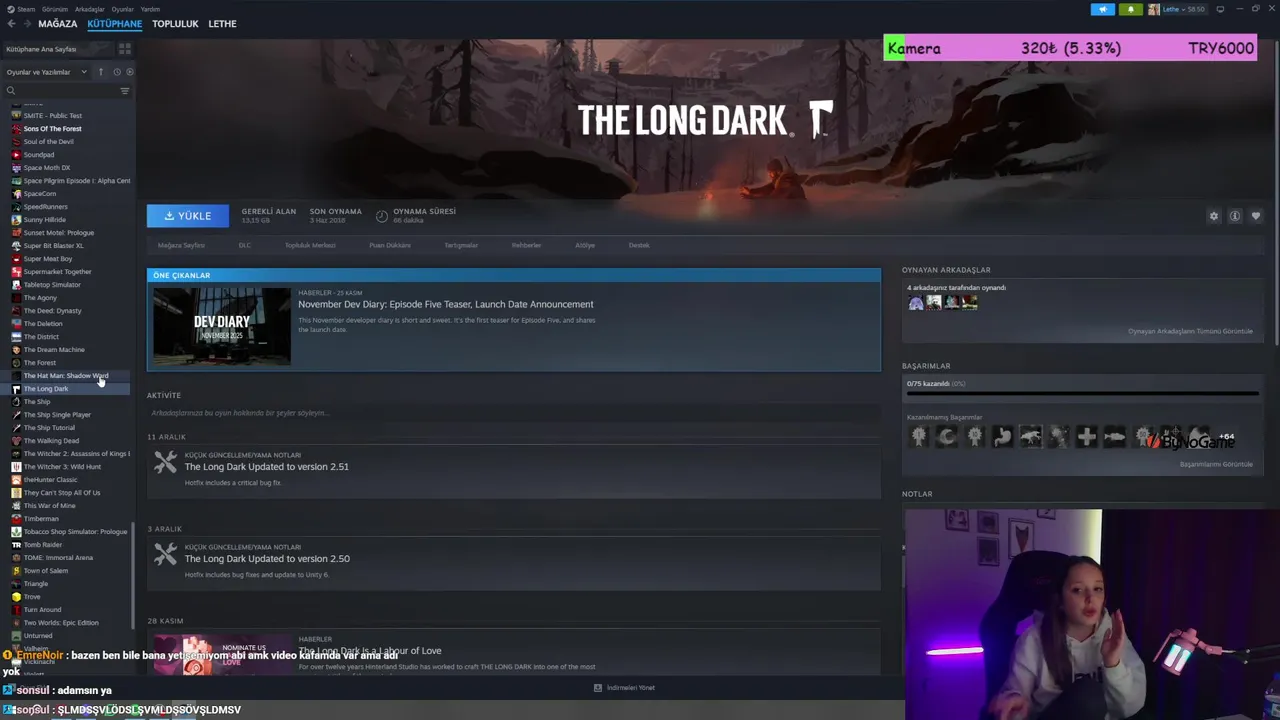Viewport: 1280px width, 720px height.
Task: Click the +64 more achievements badge
Action: (x=1226, y=437)
